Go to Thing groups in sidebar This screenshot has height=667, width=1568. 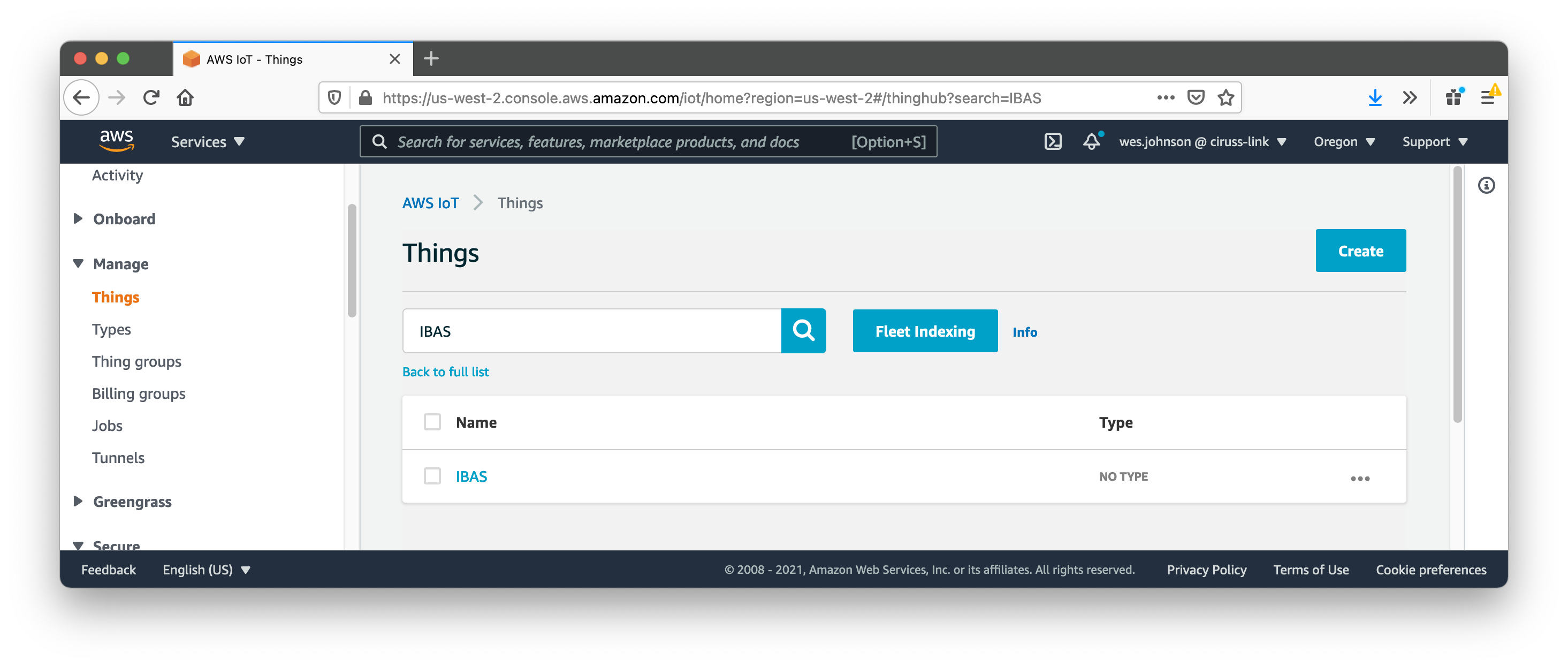coord(136,361)
